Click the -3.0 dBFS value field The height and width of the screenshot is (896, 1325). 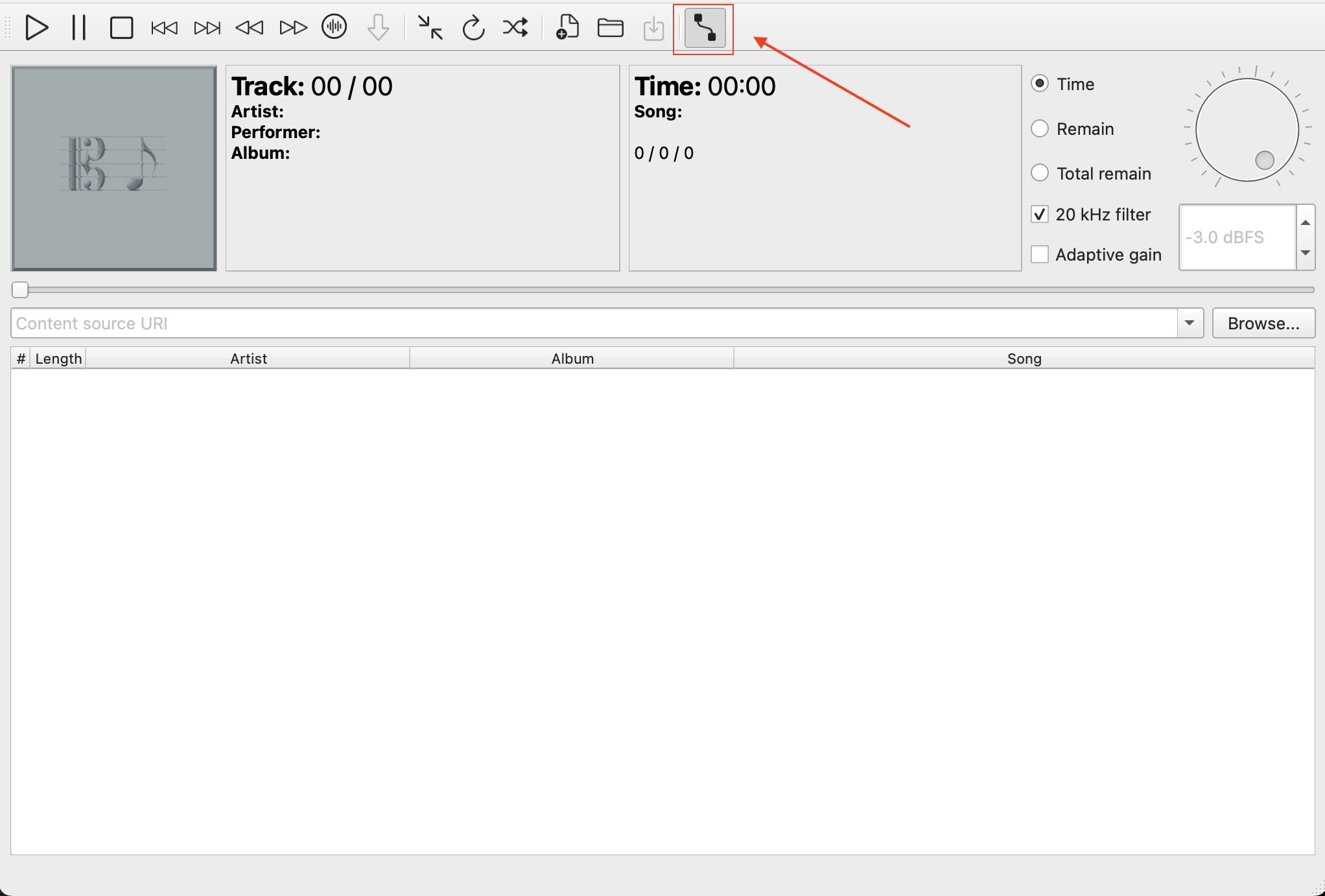tap(1237, 237)
